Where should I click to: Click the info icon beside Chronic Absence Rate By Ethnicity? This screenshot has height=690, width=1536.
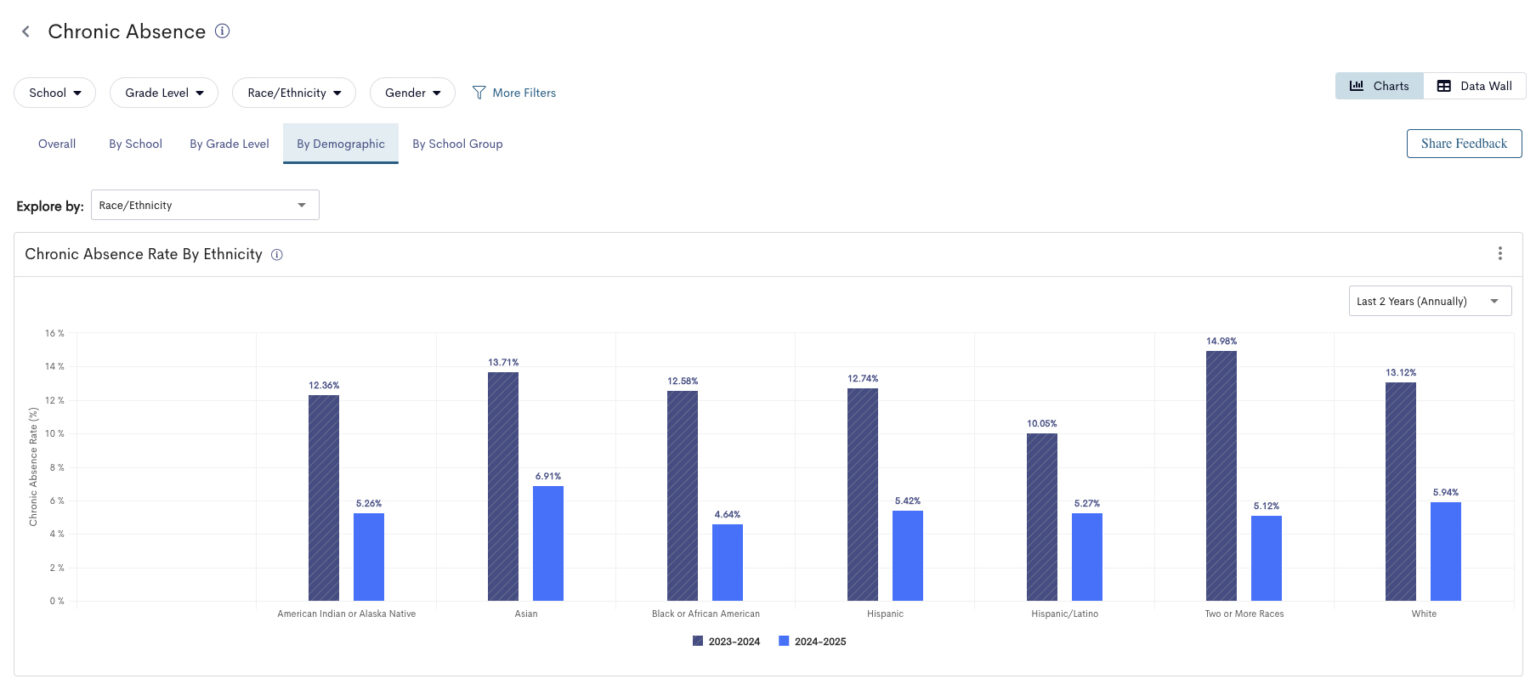tap(275, 255)
